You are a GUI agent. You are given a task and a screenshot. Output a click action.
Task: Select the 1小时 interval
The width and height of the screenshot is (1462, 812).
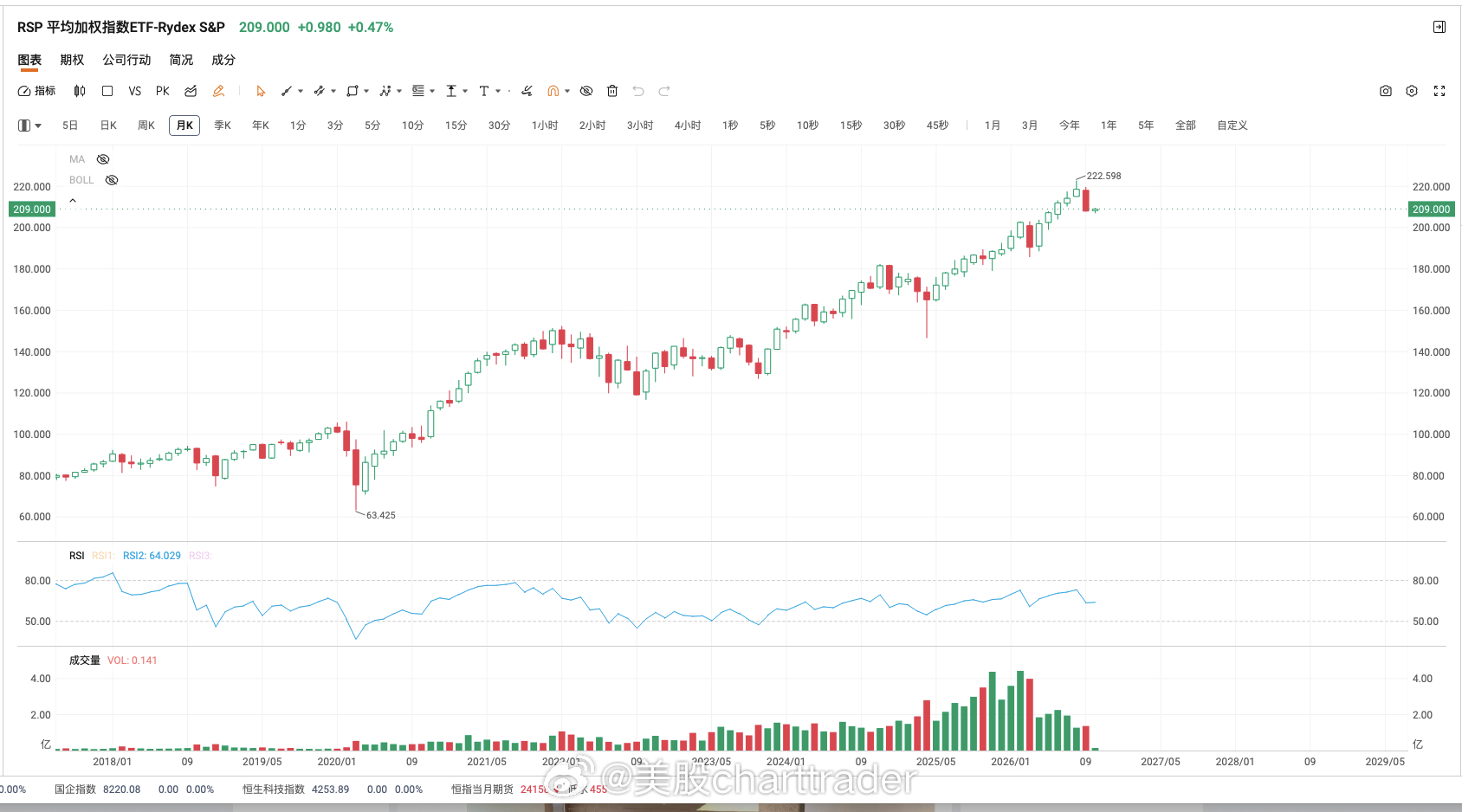coord(545,126)
